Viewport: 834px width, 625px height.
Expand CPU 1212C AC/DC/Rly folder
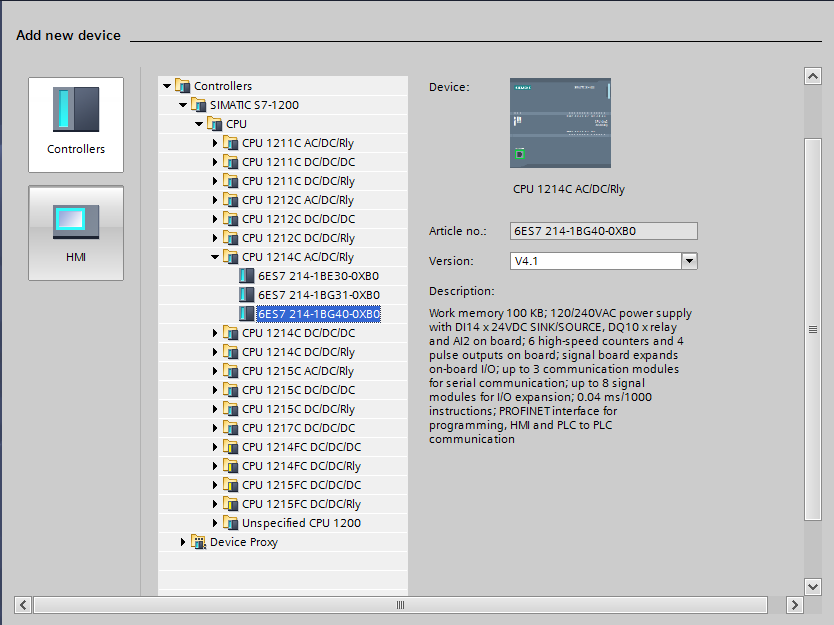pyautogui.click(x=215, y=200)
